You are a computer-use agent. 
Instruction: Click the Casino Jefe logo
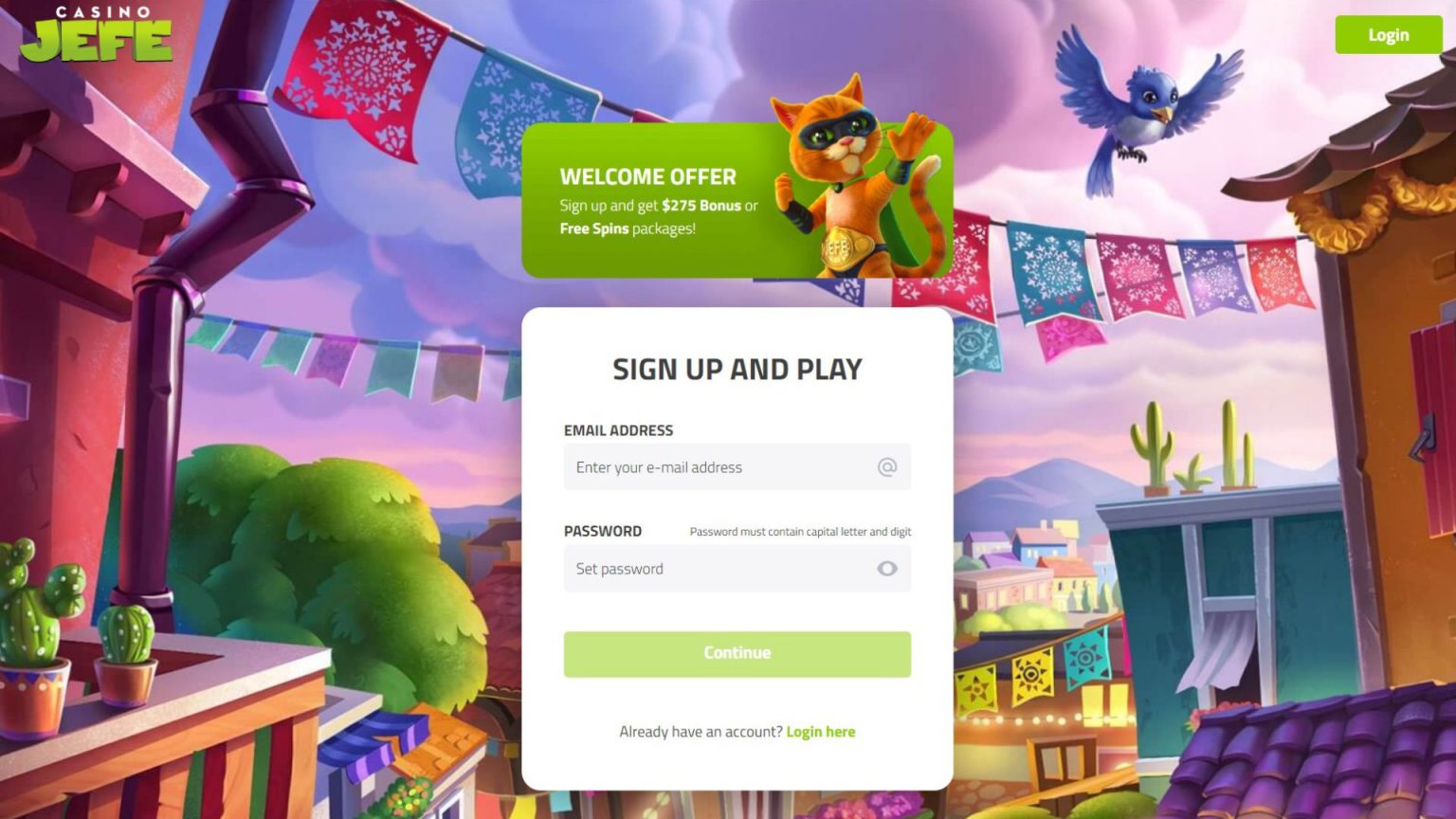(96, 35)
